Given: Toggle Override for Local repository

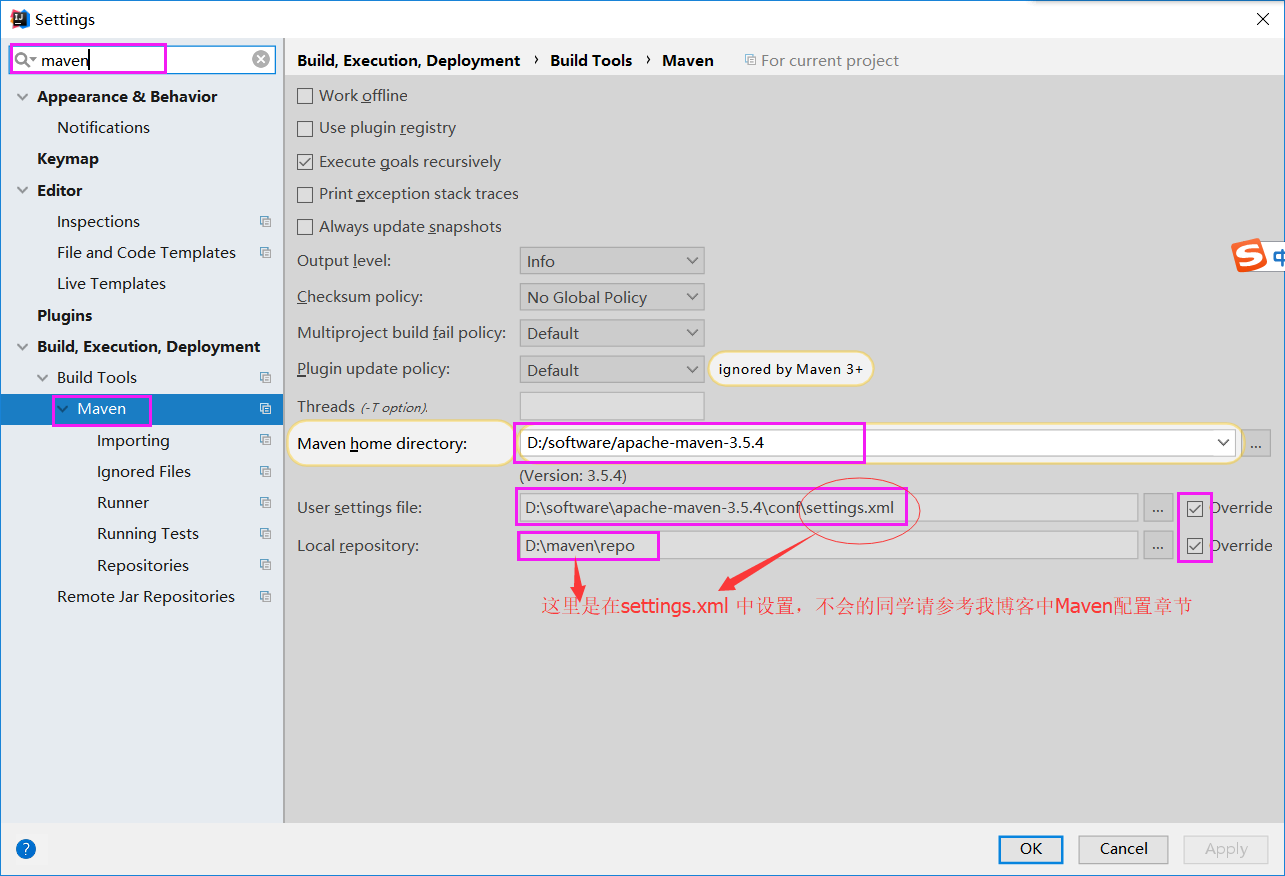Looking at the screenshot, I should pos(1195,546).
